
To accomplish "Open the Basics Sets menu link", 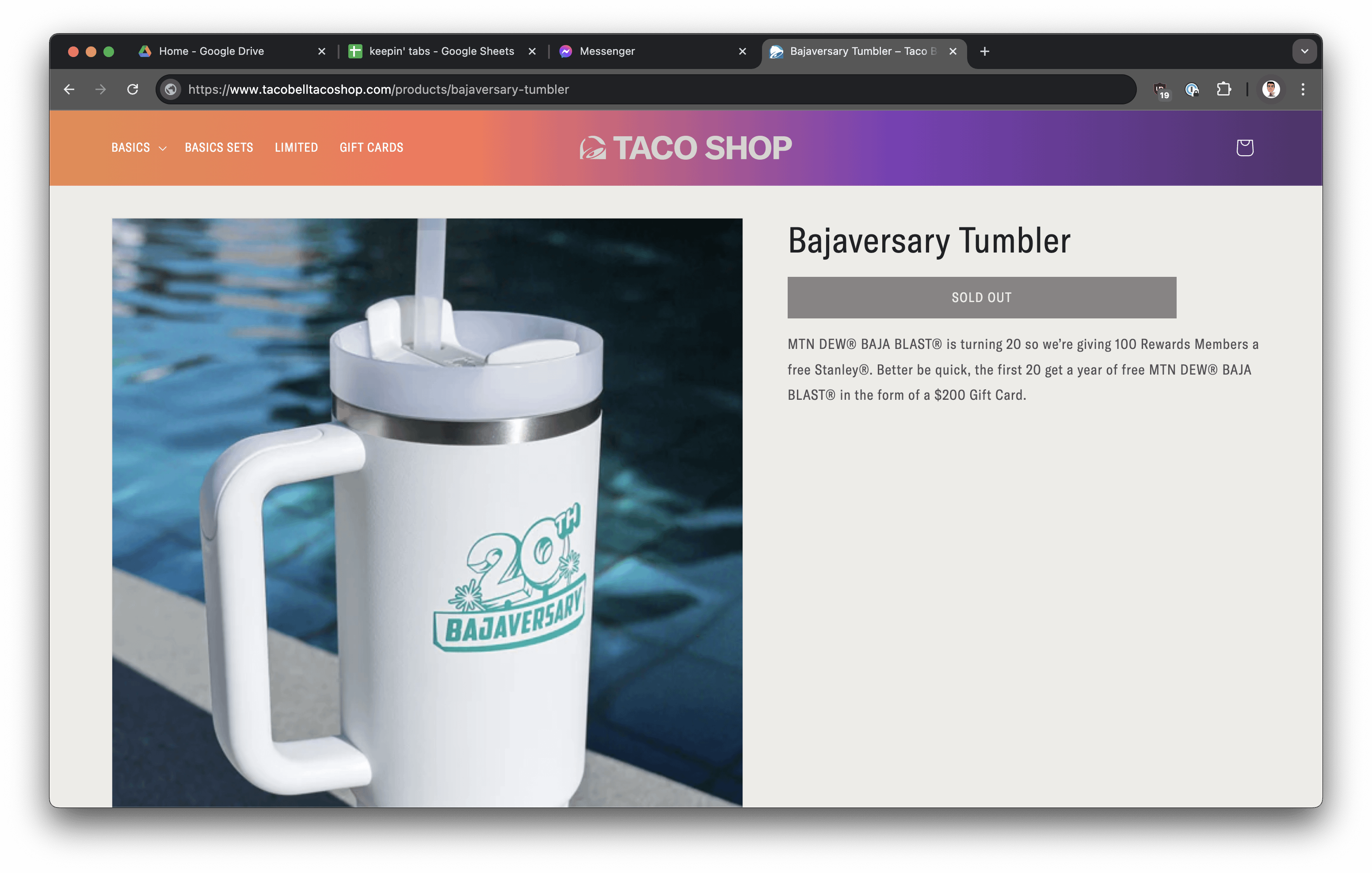I will point(219,148).
